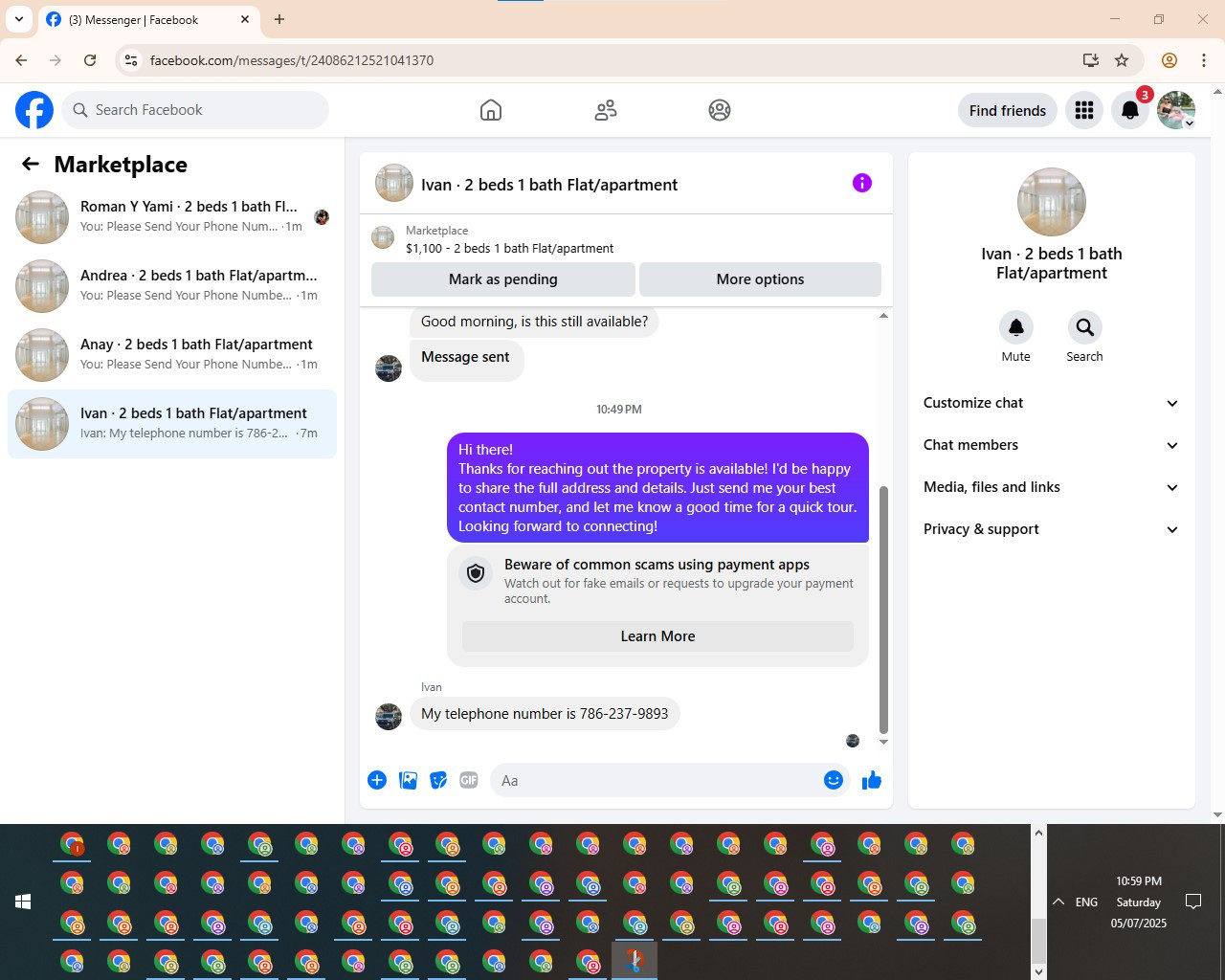Expand Customize chat section
This screenshot has width=1225, height=980.
tap(1051, 403)
